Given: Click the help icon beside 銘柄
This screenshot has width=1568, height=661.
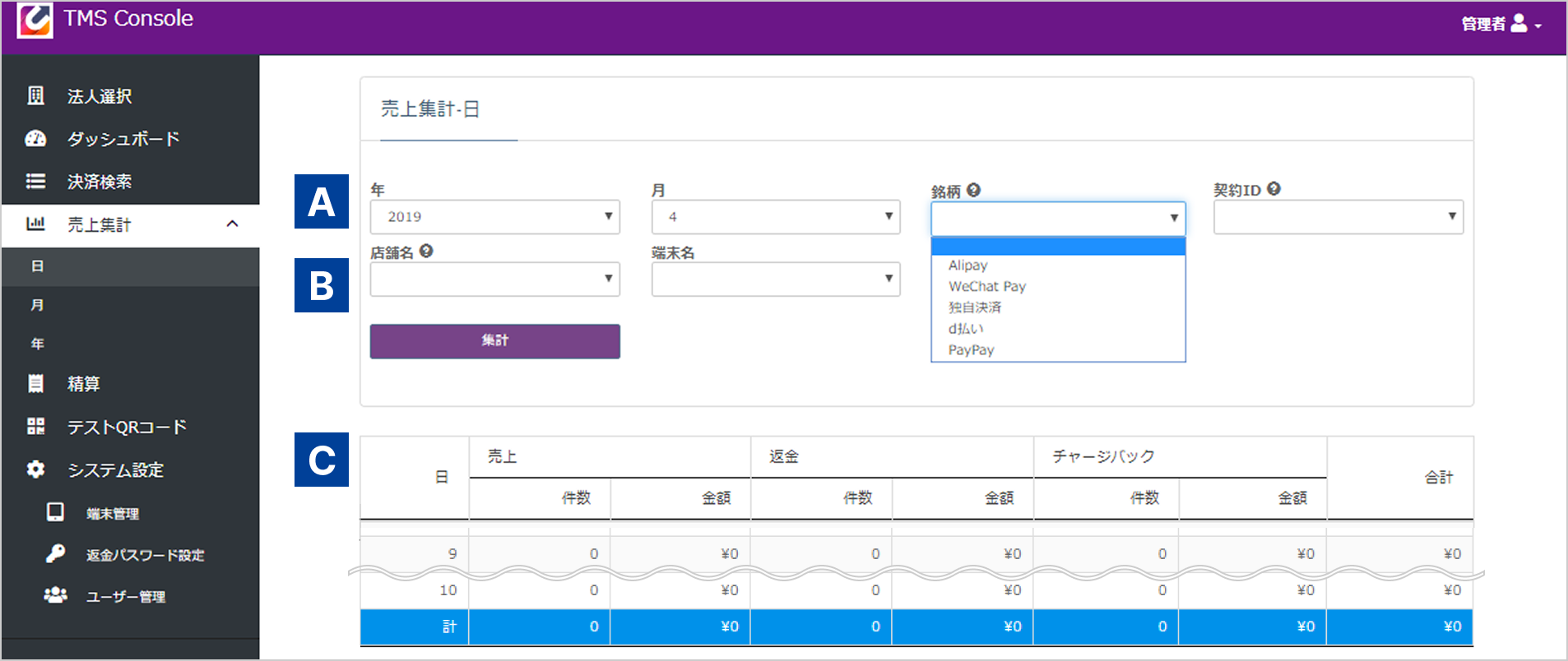Looking at the screenshot, I should click(x=974, y=191).
